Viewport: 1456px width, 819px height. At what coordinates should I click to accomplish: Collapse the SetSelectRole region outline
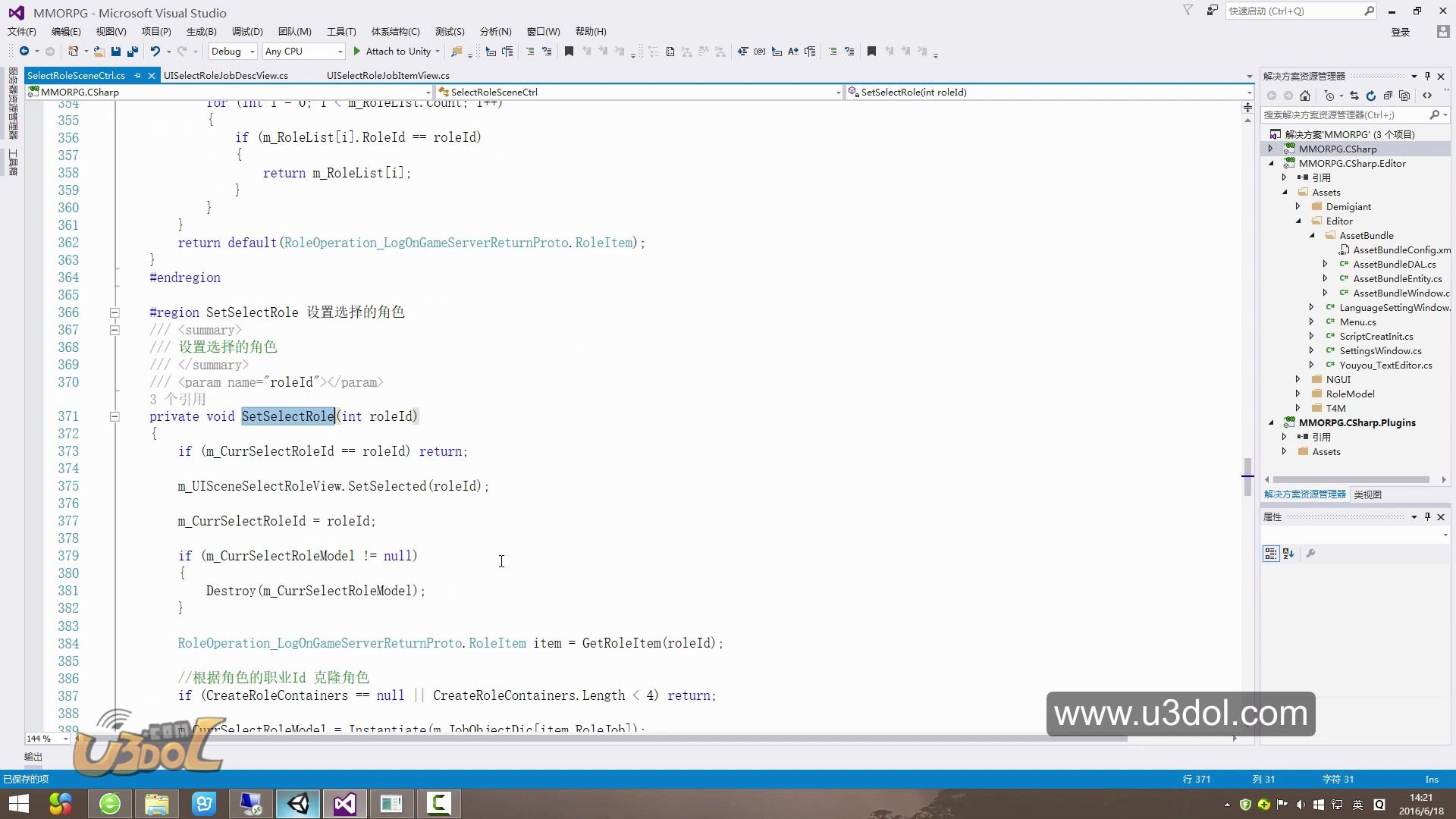[115, 312]
